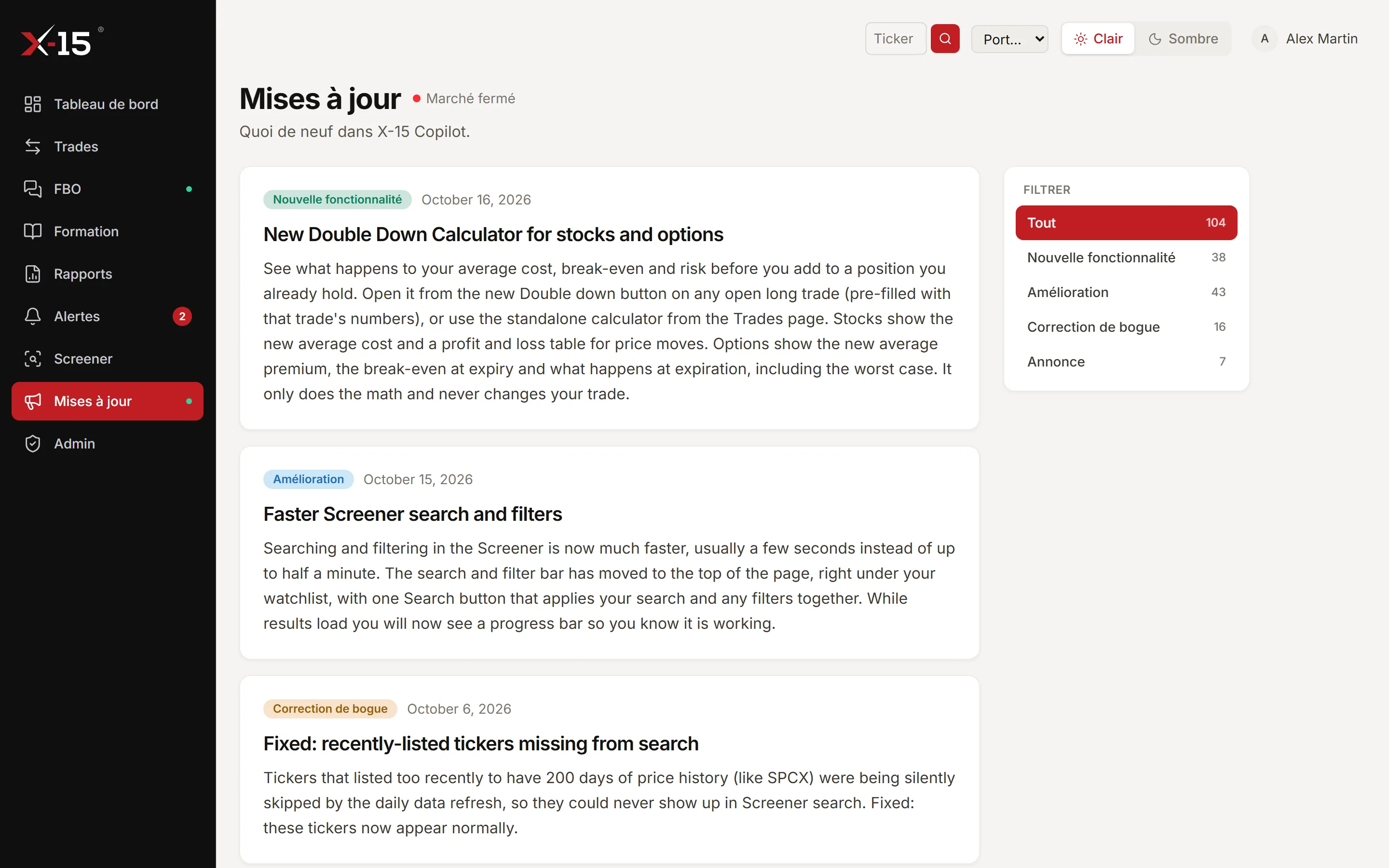Click the Ticker search field
The height and width of the screenshot is (868, 1389).
896,39
